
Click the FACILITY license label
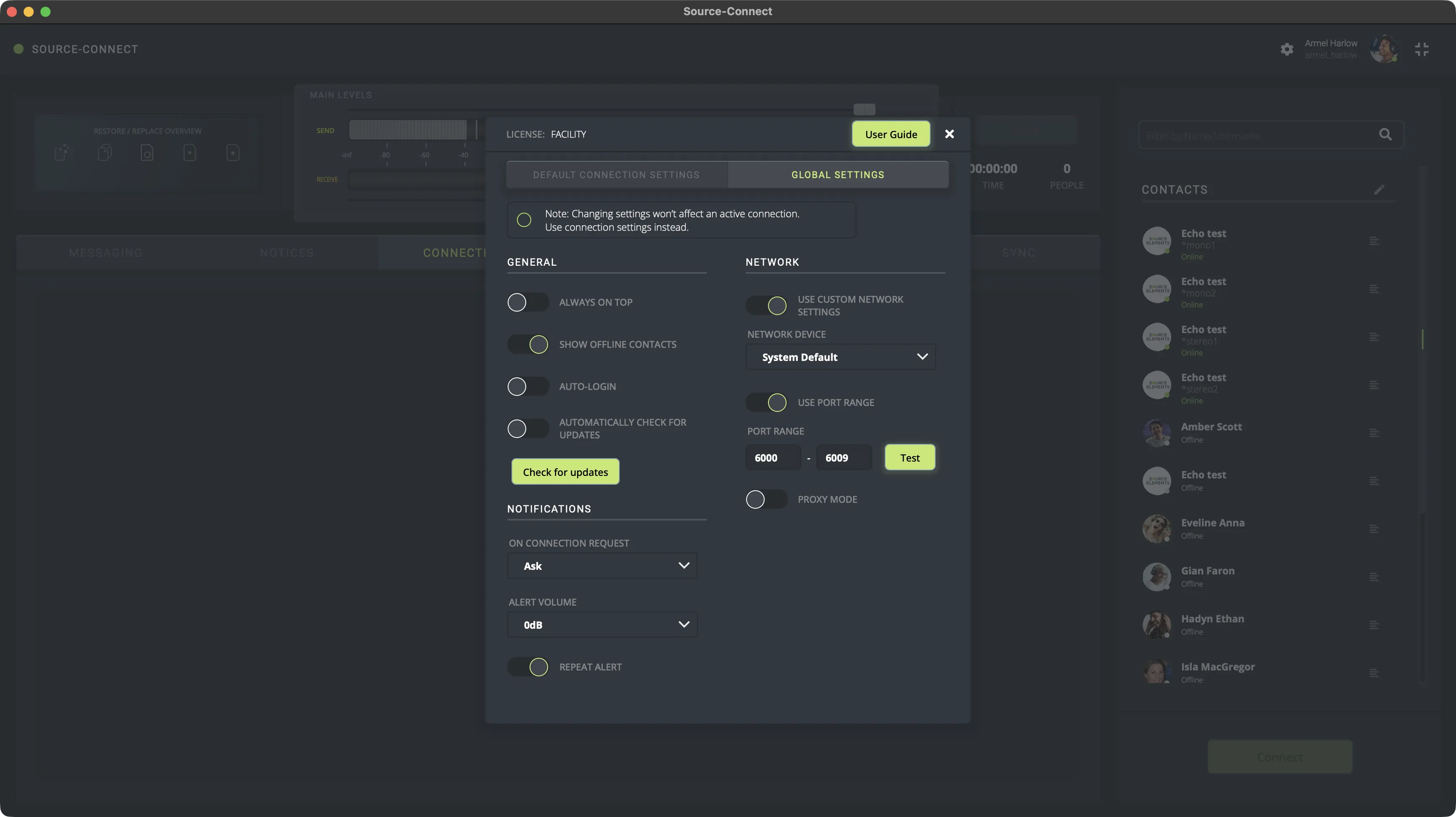569,134
